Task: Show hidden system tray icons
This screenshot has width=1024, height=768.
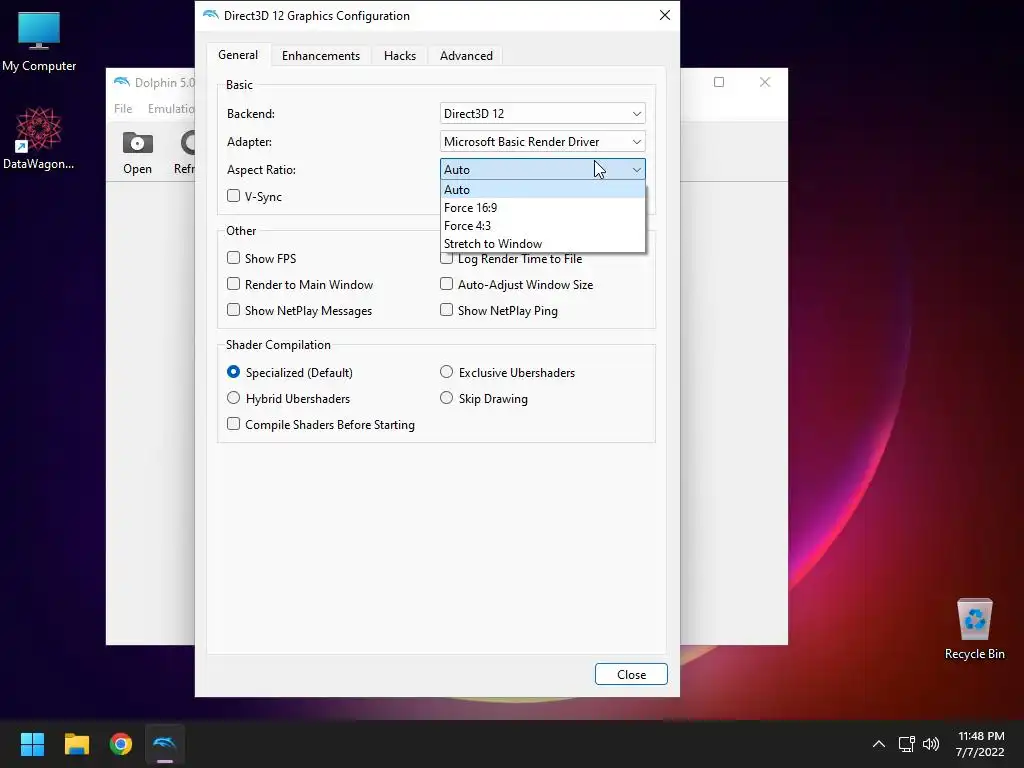Action: [879, 744]
